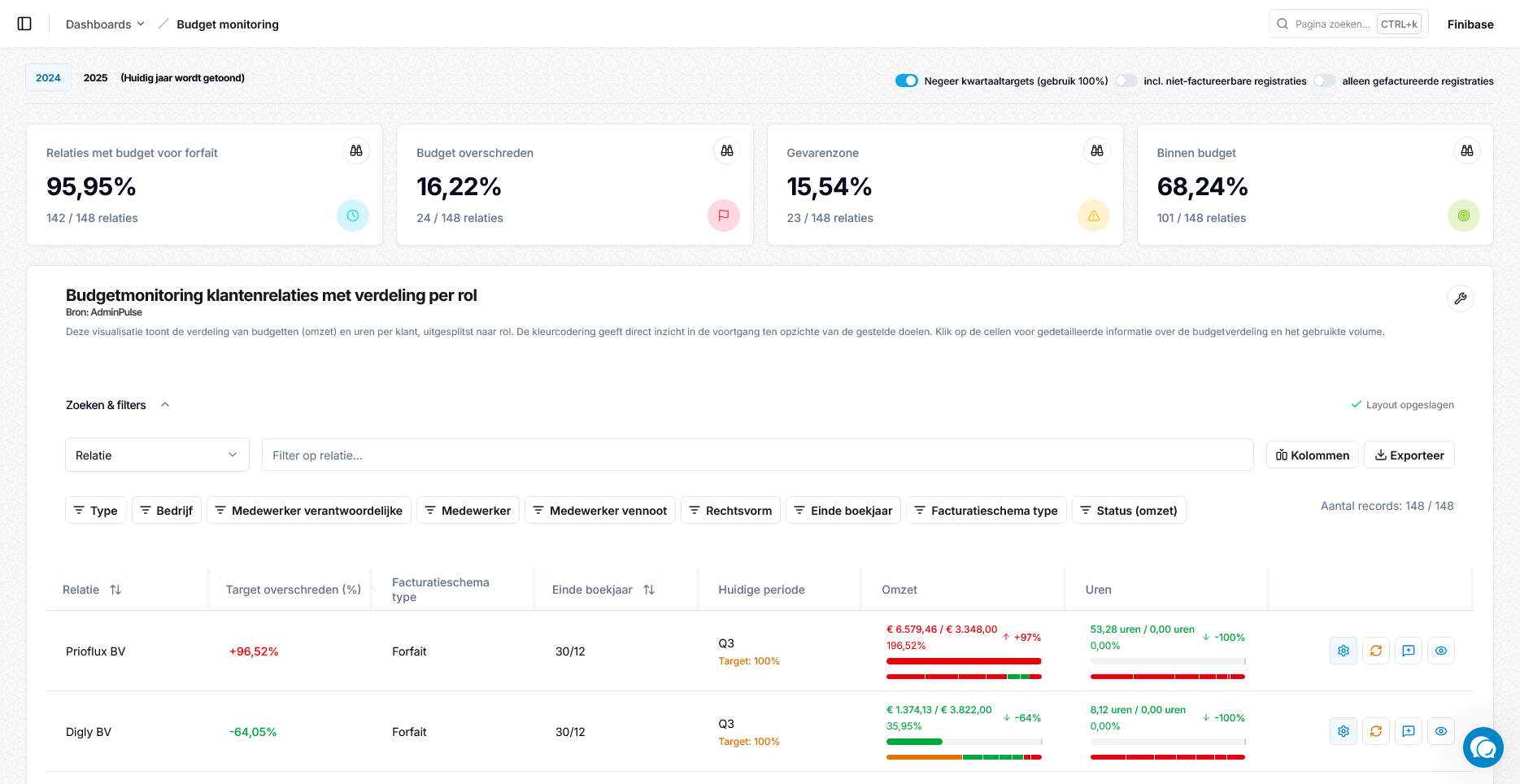
Task: Click the Filter op relatie input field
Action: (756, 455)
